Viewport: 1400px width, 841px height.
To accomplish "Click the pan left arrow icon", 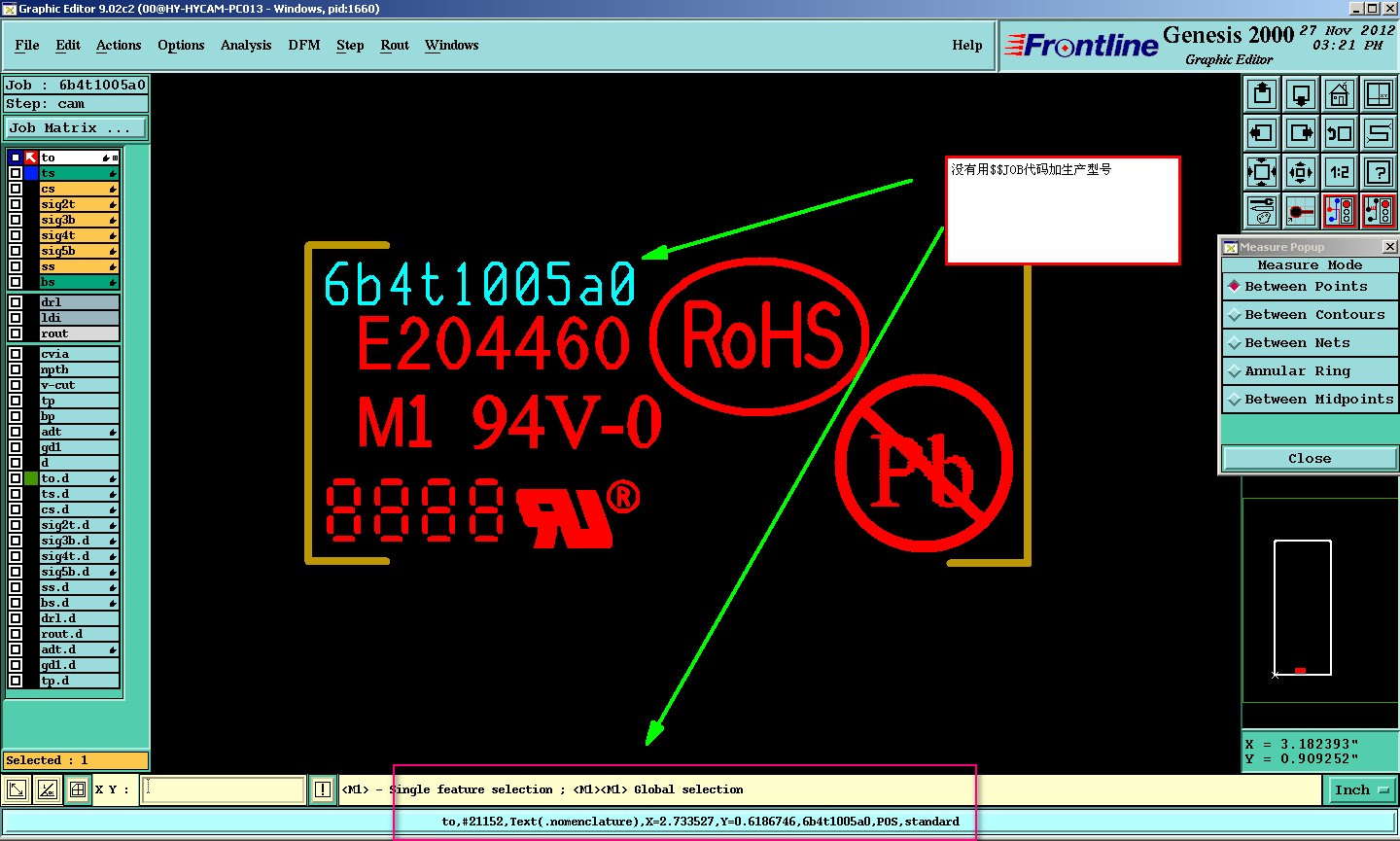I will coord(1262,133).
